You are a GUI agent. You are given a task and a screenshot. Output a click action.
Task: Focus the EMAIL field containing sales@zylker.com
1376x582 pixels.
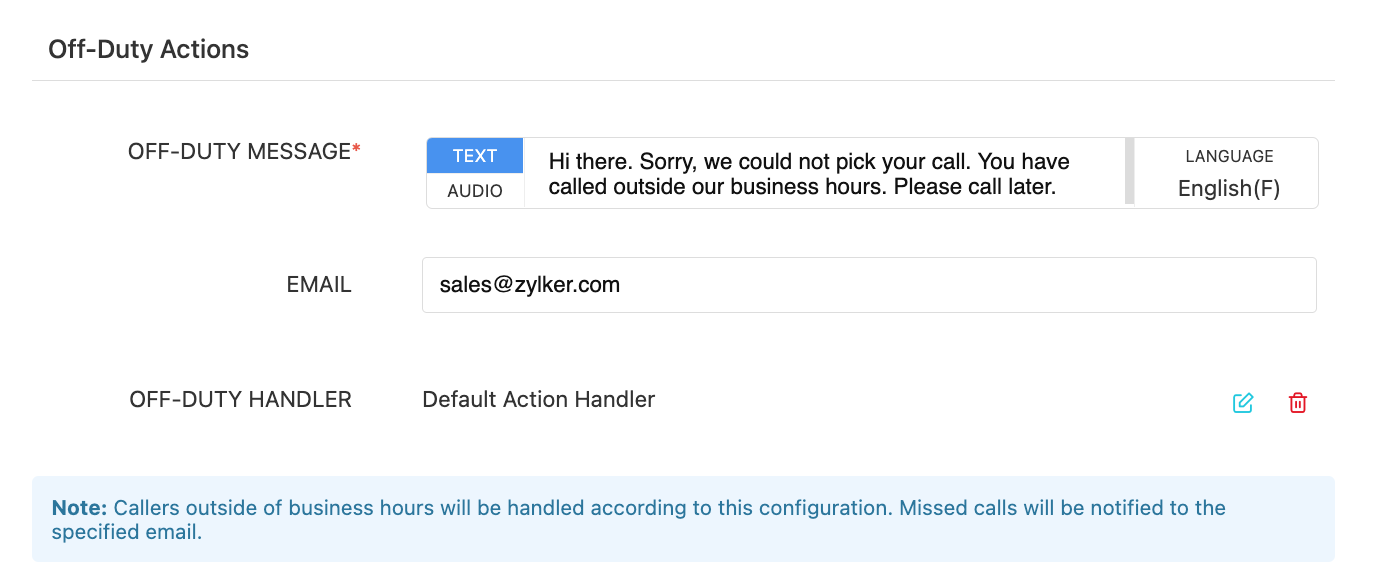[x=868, y=285]
